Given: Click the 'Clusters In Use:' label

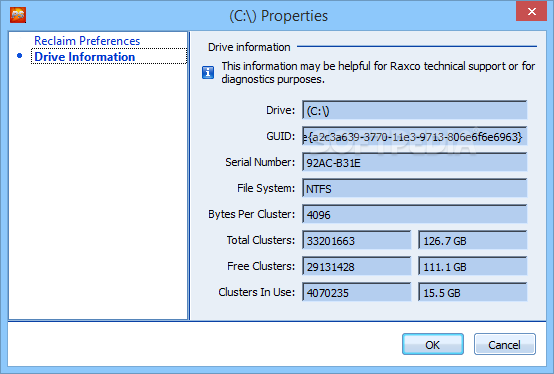Looking at the screenshot, I should pyautogui.click(x=257, y=292).
